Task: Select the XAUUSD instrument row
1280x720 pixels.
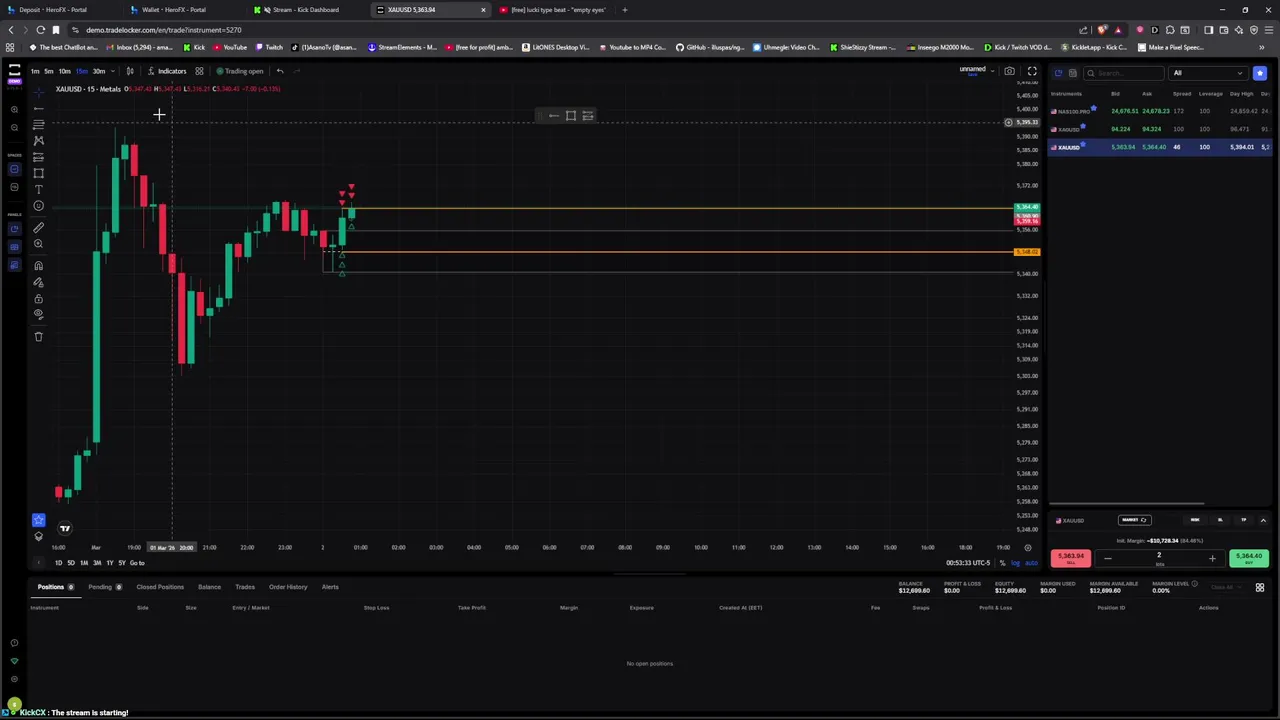Action: click(x=1160, y=147)
